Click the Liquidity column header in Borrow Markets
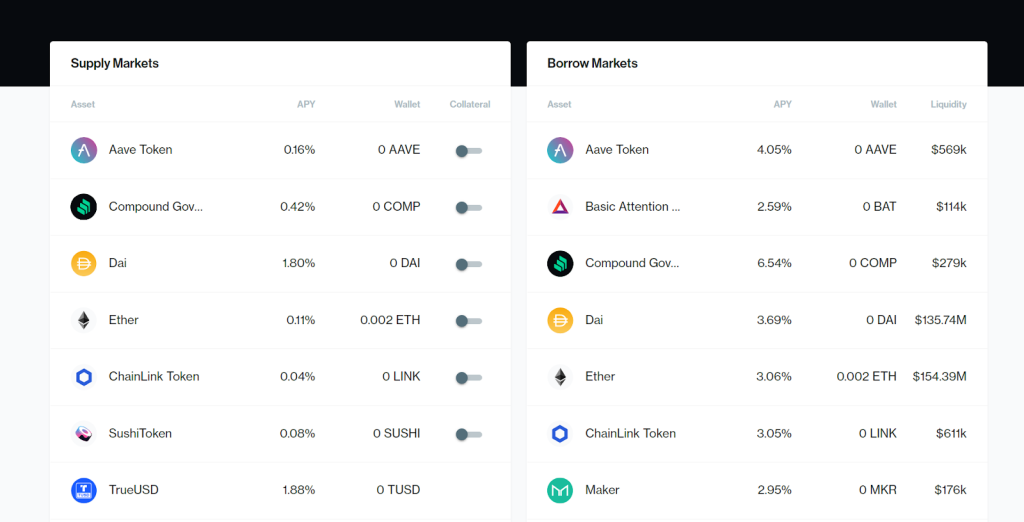1024x522 pixels. coord(948,104)
